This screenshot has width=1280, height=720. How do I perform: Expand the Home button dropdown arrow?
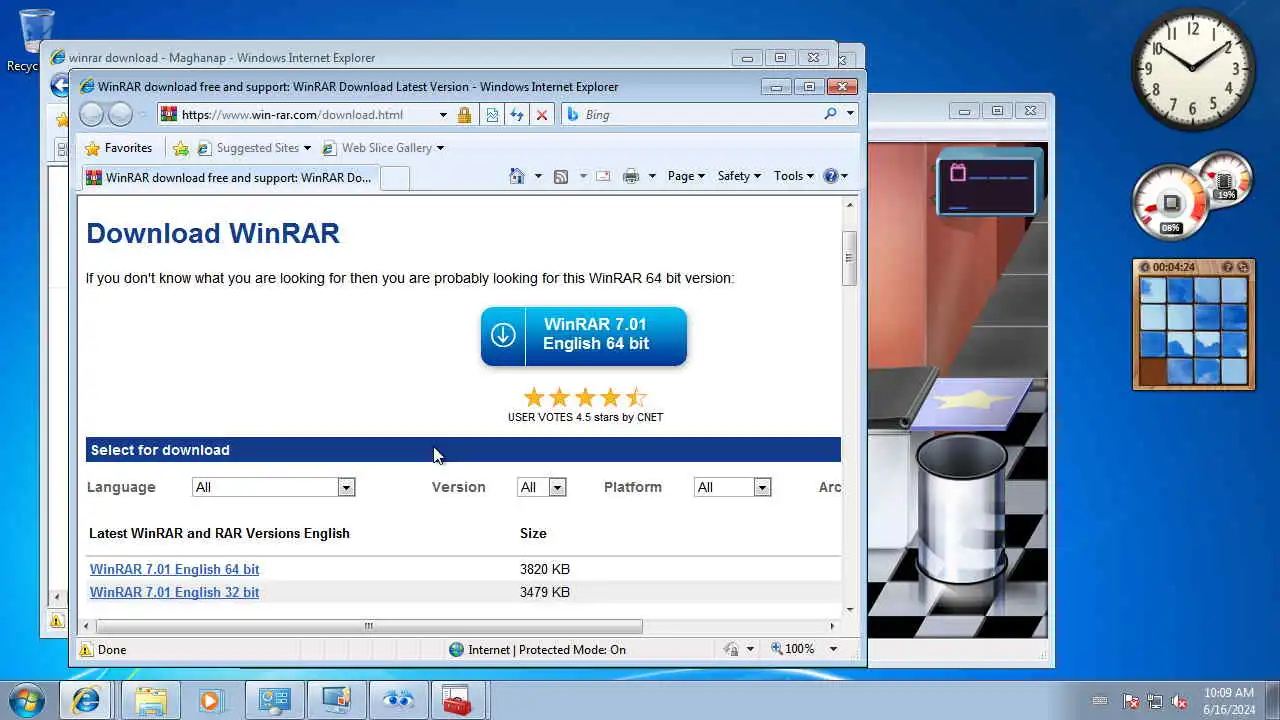(538, 176)
